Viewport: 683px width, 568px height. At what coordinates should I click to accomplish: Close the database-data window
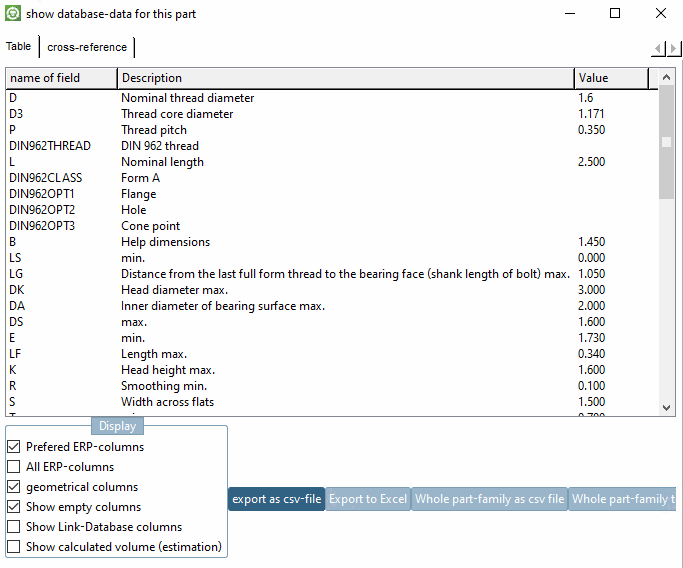click(661, 14)
